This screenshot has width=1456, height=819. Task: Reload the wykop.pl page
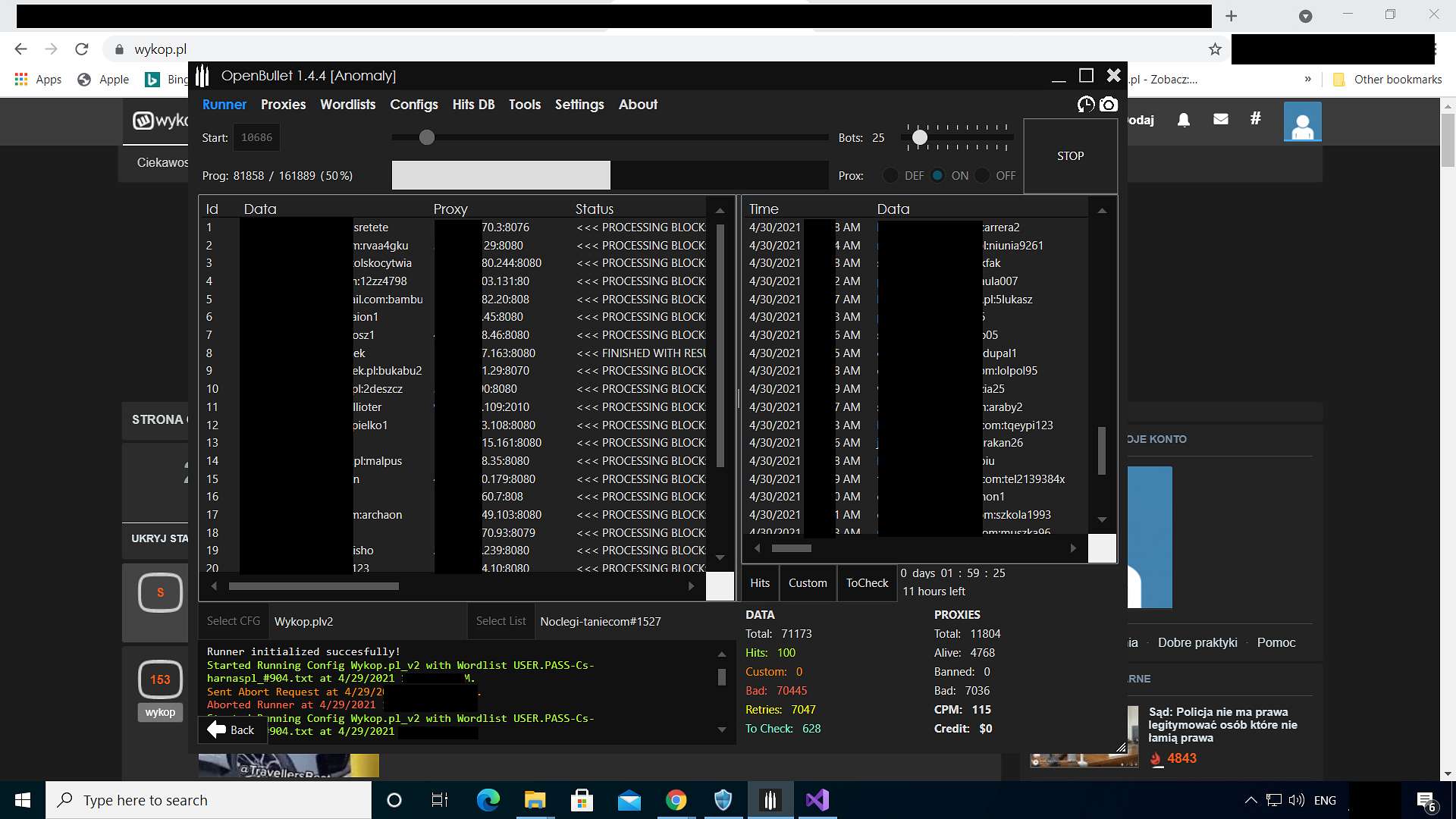pyautogui.click(x=82, y=49)
